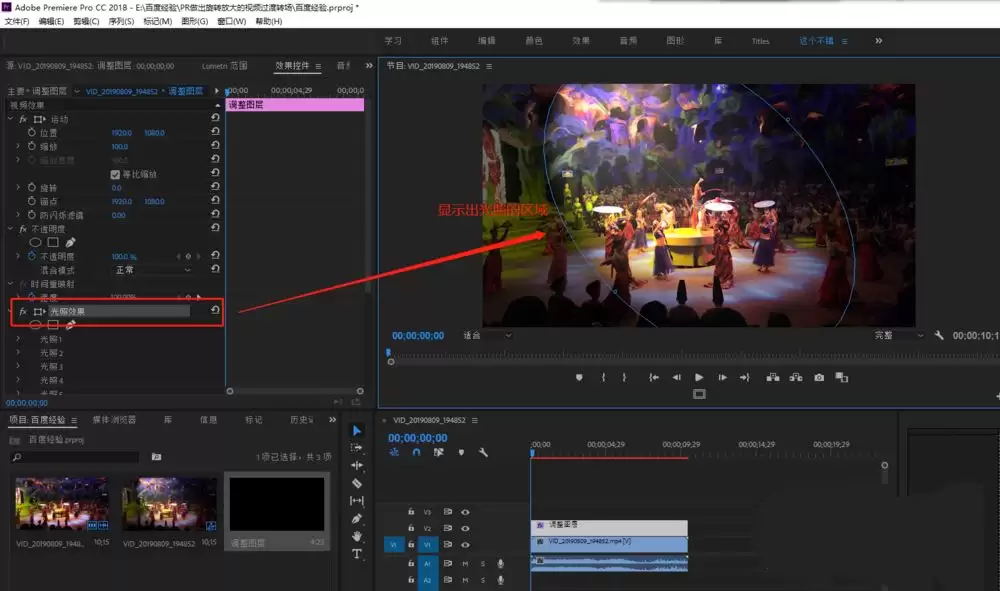This screenshot has width=1000, height=591.
Task: Switch to the 媒体浏览器 tab
Action: click(x=114, y=420)
